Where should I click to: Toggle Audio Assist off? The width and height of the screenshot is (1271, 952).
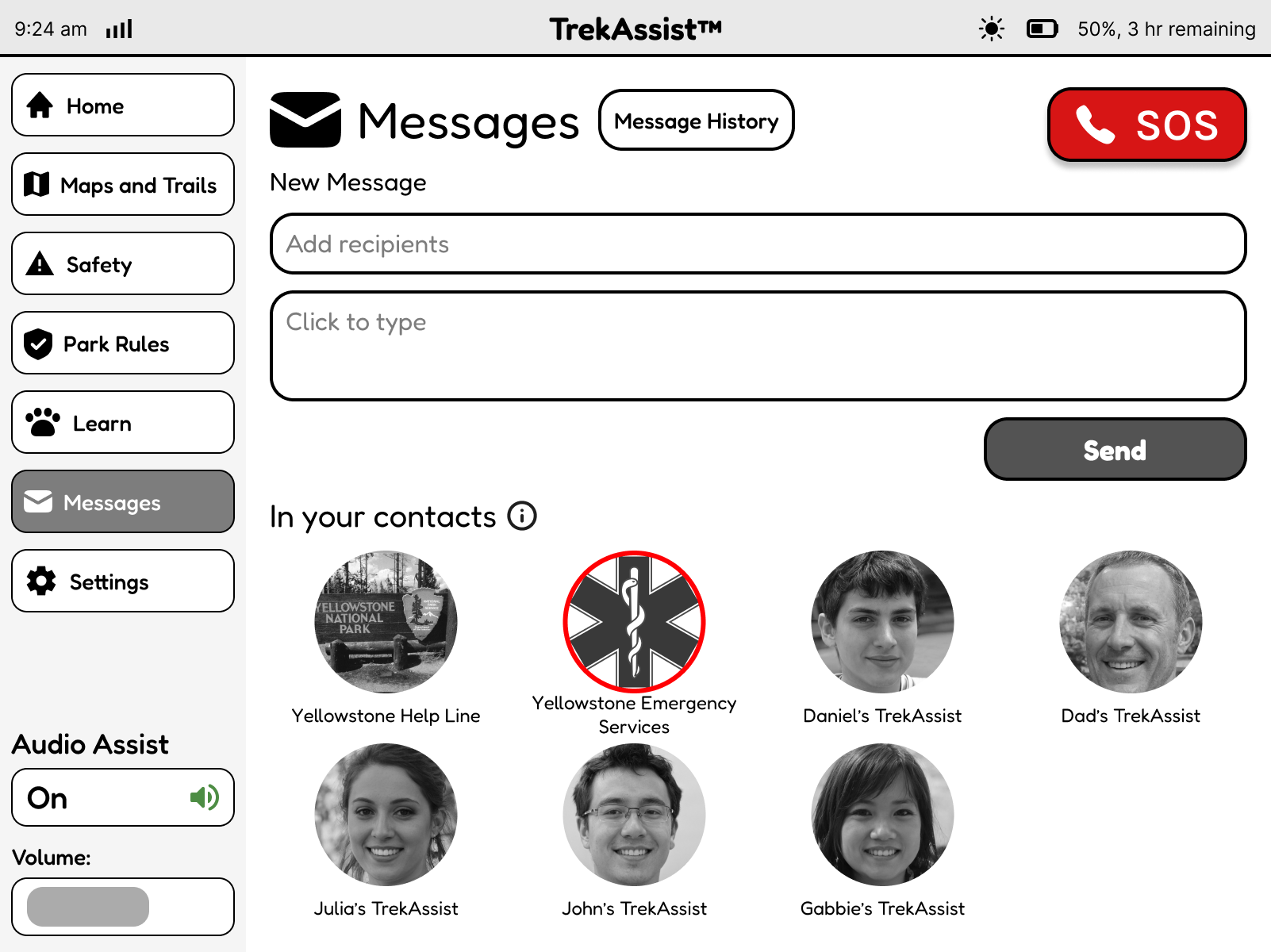(123, 797)
